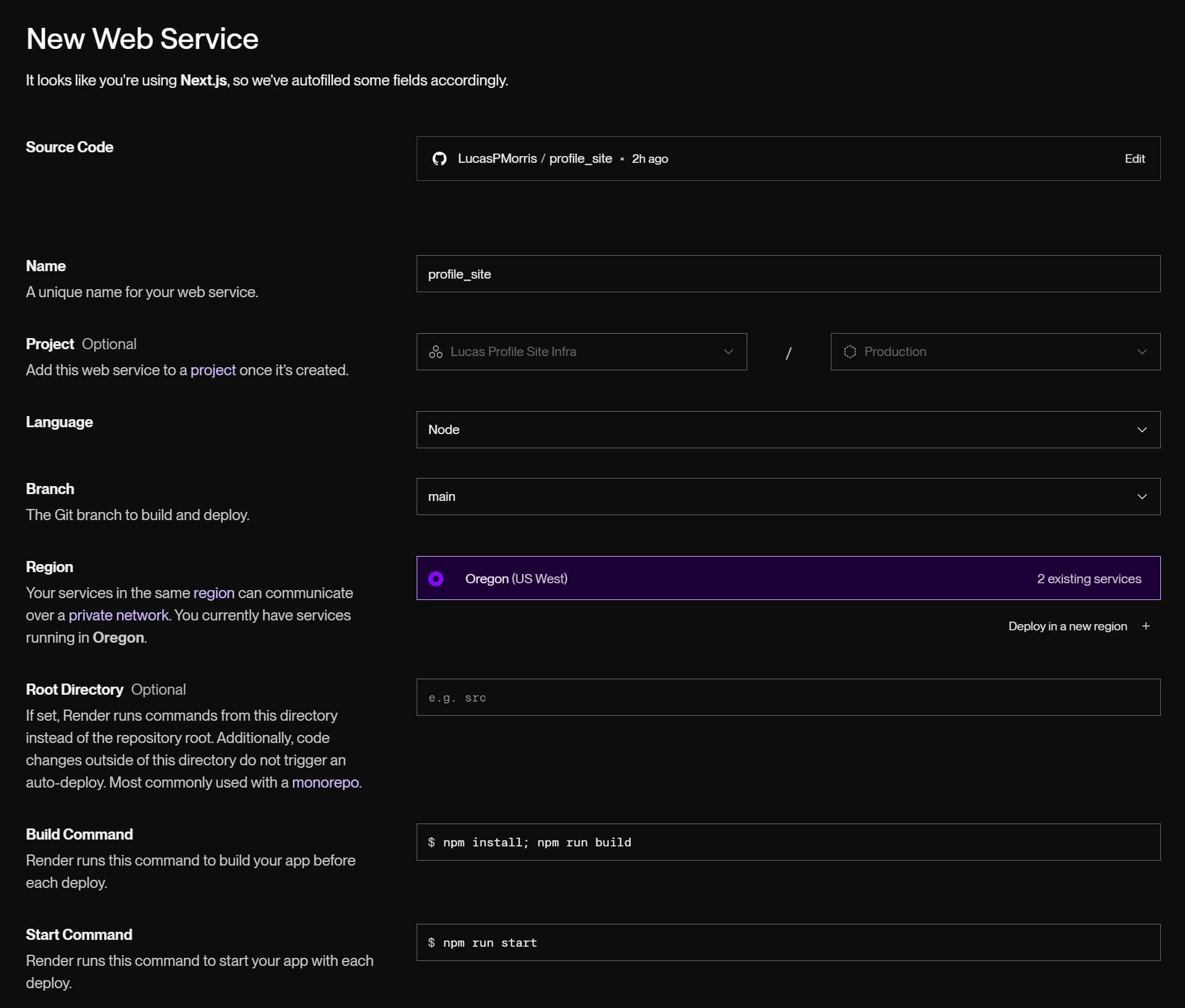The height and width of the screenshot is (1008, 1185).
Task: Expand the Production environment dropdown
Action: [x=995, y=352]
